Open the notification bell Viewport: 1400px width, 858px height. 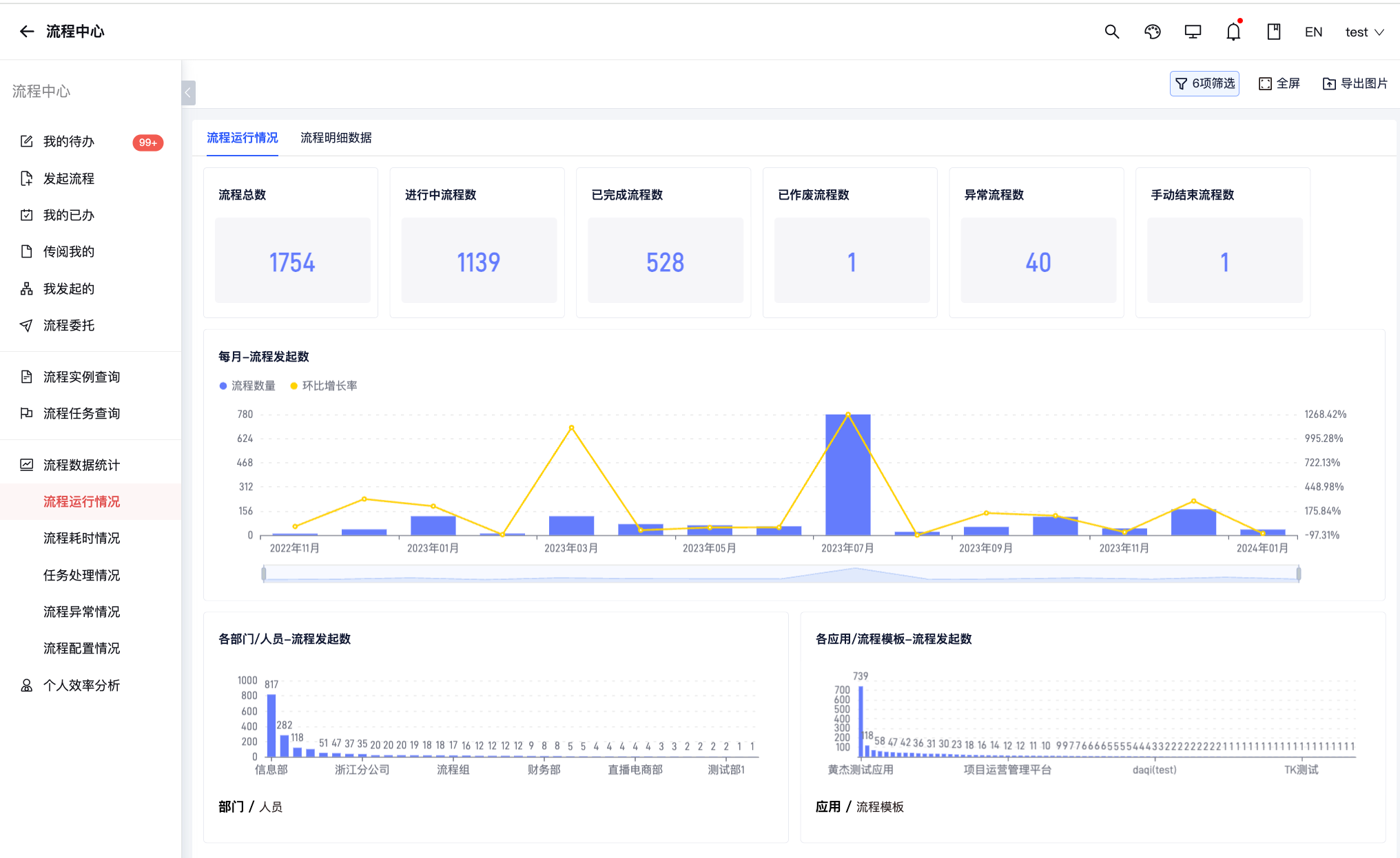coord(1233,32)
